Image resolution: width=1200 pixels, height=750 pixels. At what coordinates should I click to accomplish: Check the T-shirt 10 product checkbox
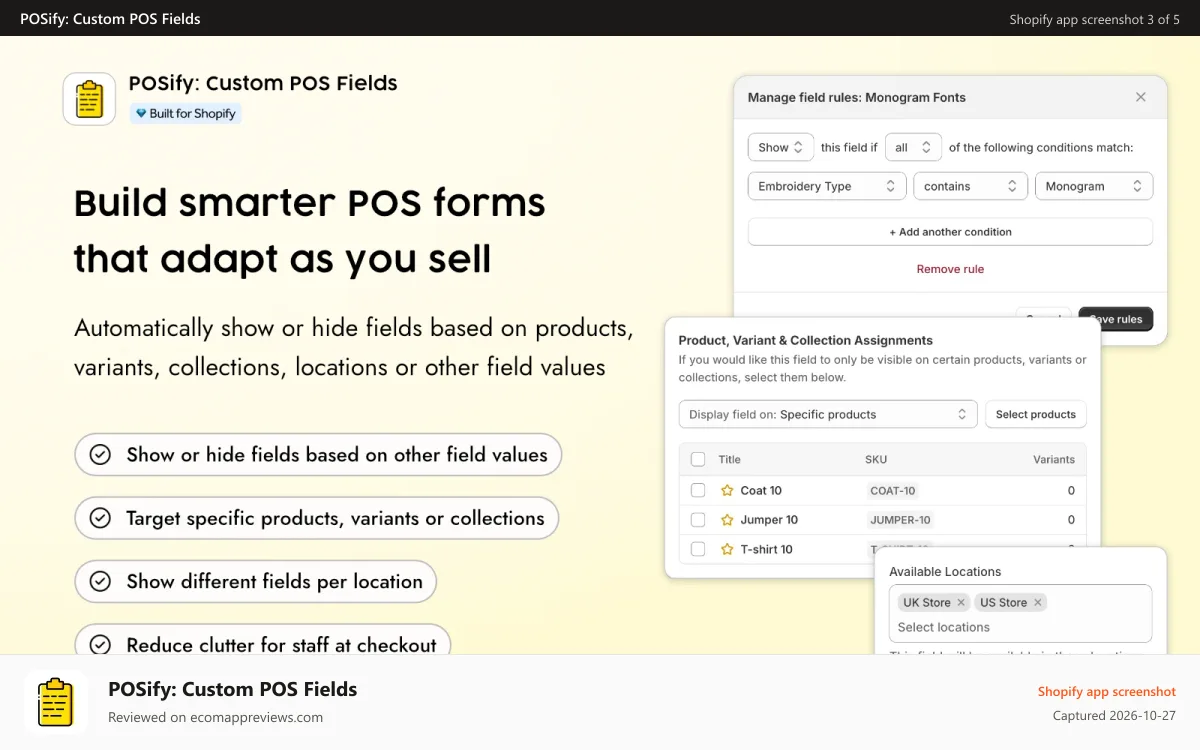coord(698,549)
